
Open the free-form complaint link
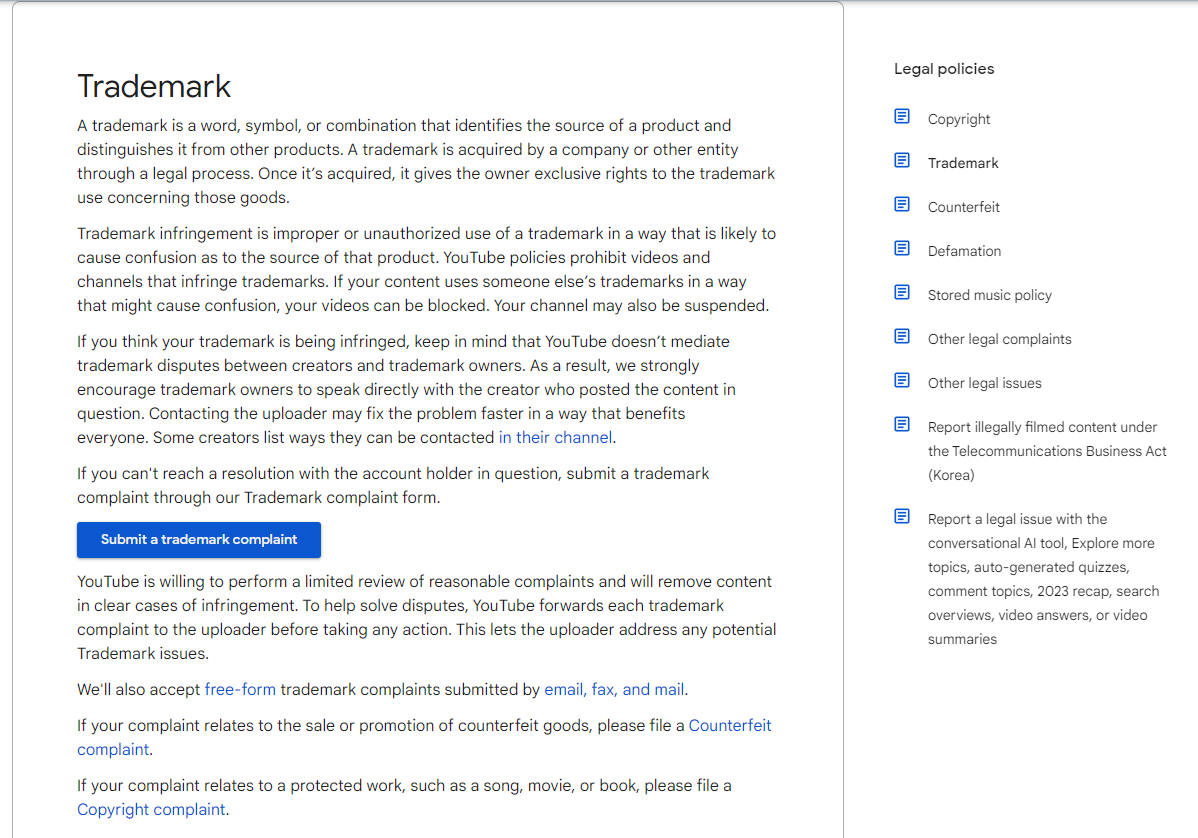240,690
